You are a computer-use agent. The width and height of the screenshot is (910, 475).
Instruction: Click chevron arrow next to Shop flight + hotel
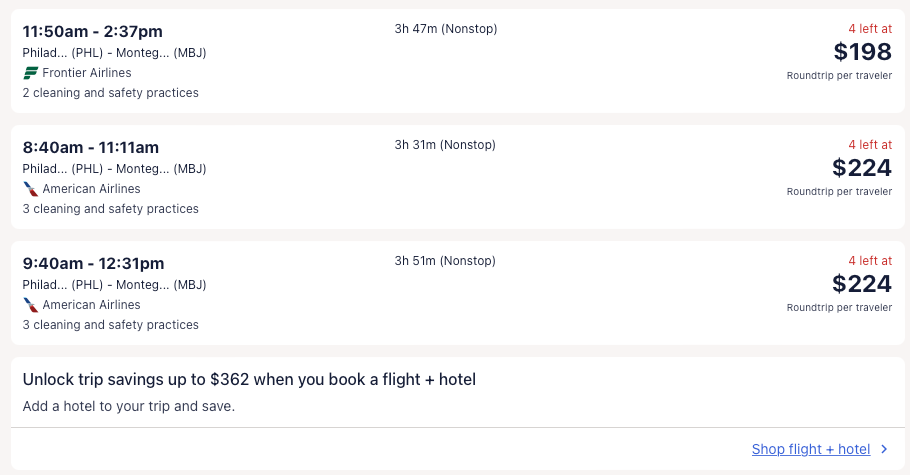click(884, 450)
